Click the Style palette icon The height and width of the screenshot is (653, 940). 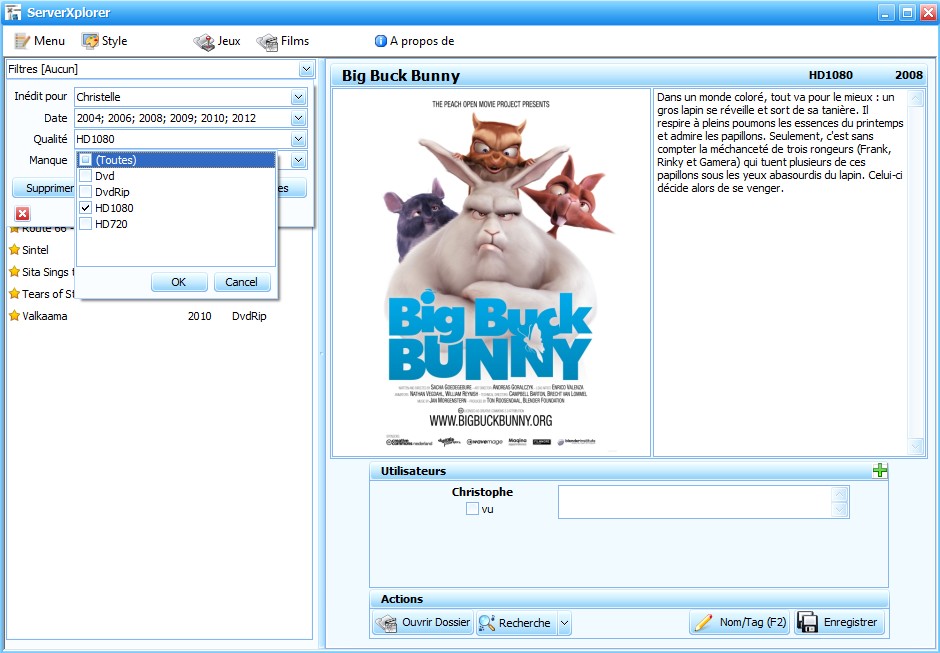[90, 41]
